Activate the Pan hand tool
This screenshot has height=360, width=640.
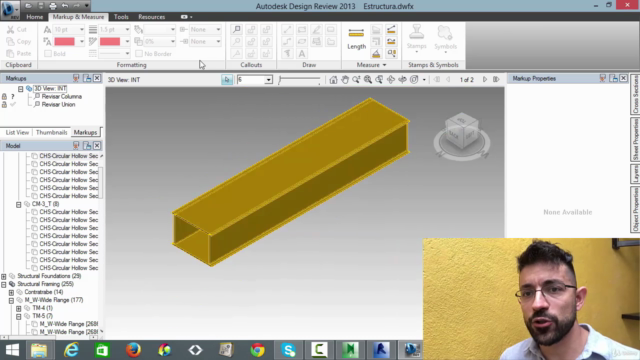[x=345, y=80]
